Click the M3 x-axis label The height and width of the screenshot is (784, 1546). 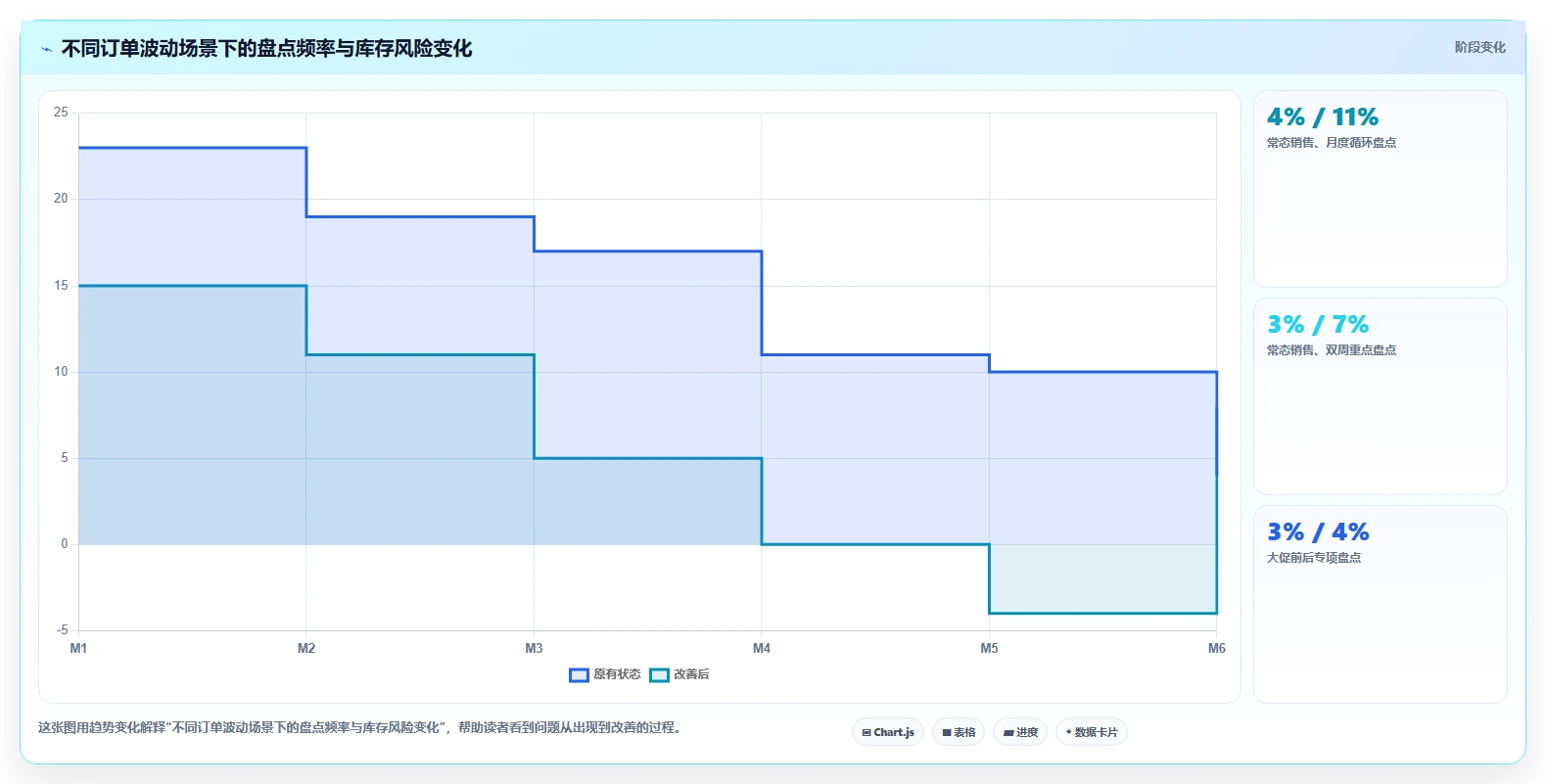(x=534, y=648)
